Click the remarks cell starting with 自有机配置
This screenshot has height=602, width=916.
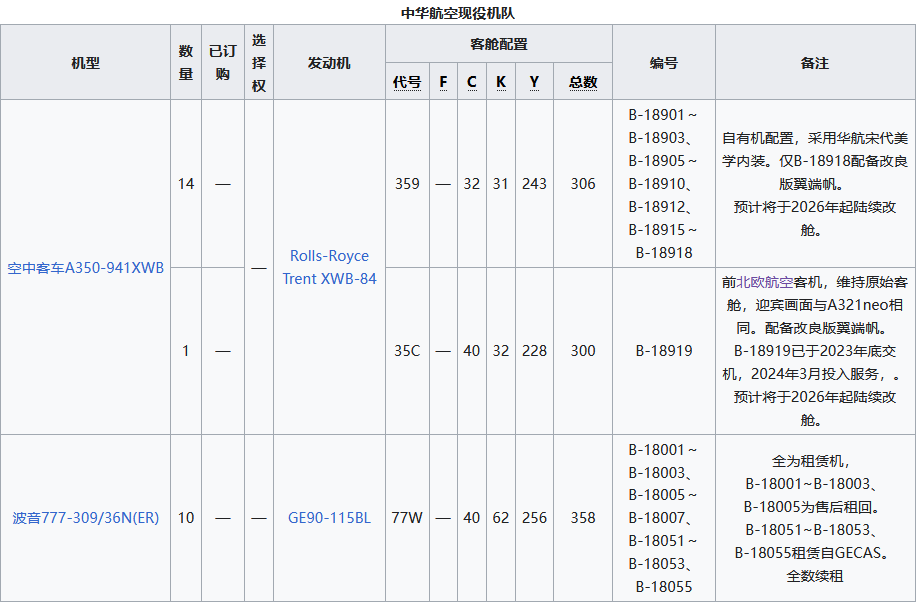[x=815, y=184]
